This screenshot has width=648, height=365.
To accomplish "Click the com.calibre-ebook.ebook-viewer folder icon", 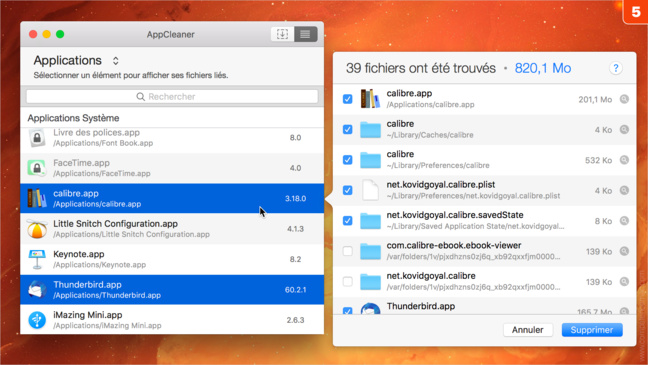I will 370,251.
